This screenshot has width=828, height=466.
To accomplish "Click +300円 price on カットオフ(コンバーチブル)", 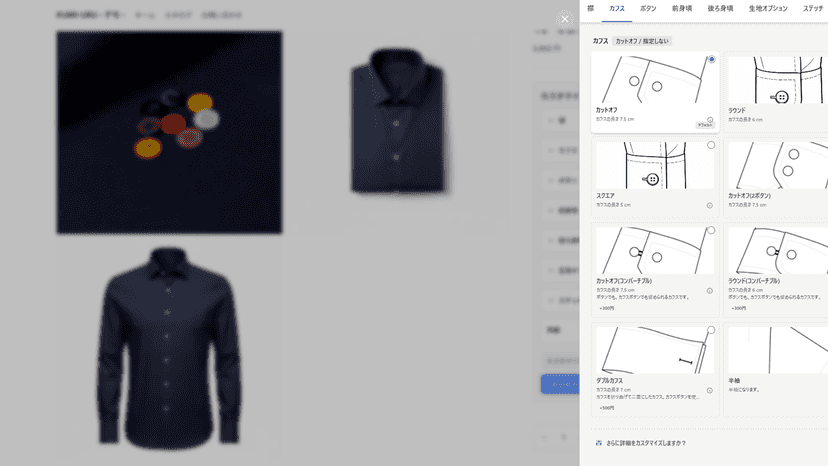I will [x=606, y=308].
